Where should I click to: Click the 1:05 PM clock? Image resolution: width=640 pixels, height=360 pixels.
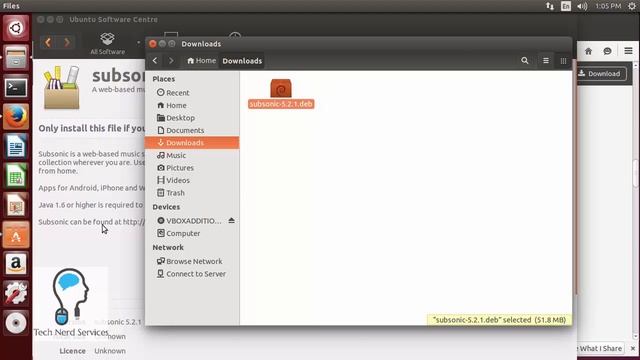pos(608,6)
